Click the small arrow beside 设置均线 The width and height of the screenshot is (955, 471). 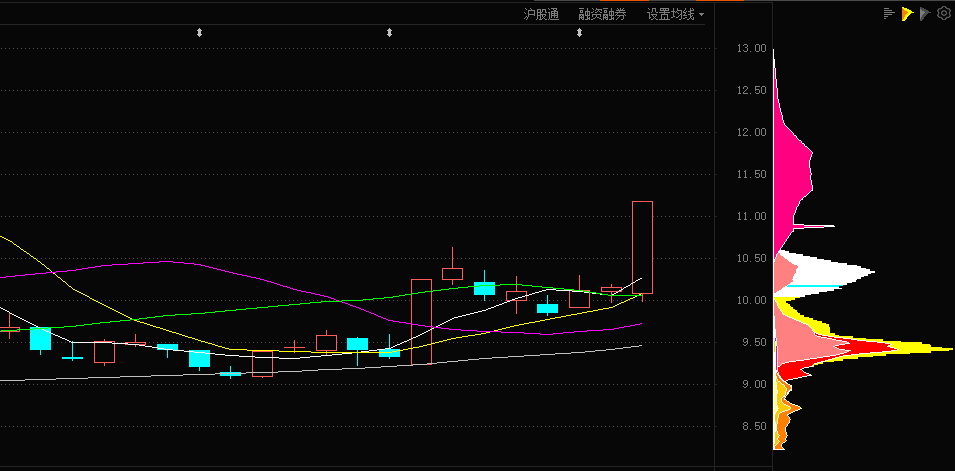coord(702,15)
